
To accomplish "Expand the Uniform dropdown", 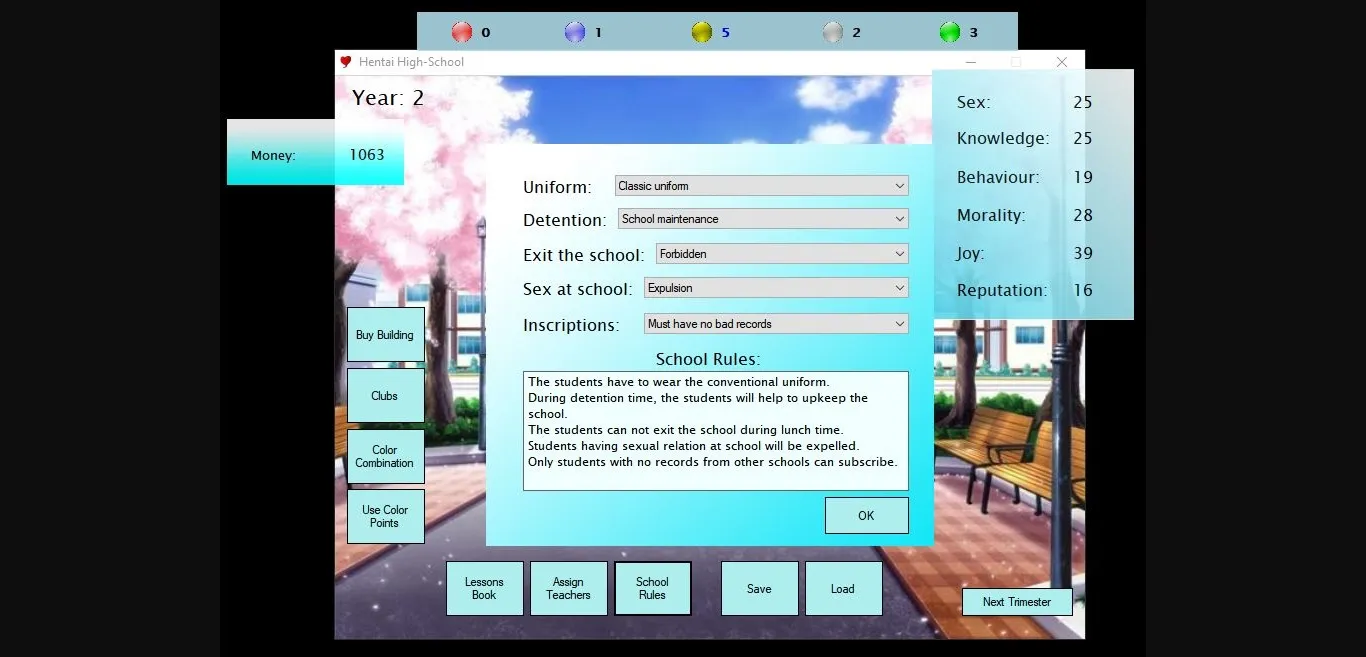I will [761, 186].
